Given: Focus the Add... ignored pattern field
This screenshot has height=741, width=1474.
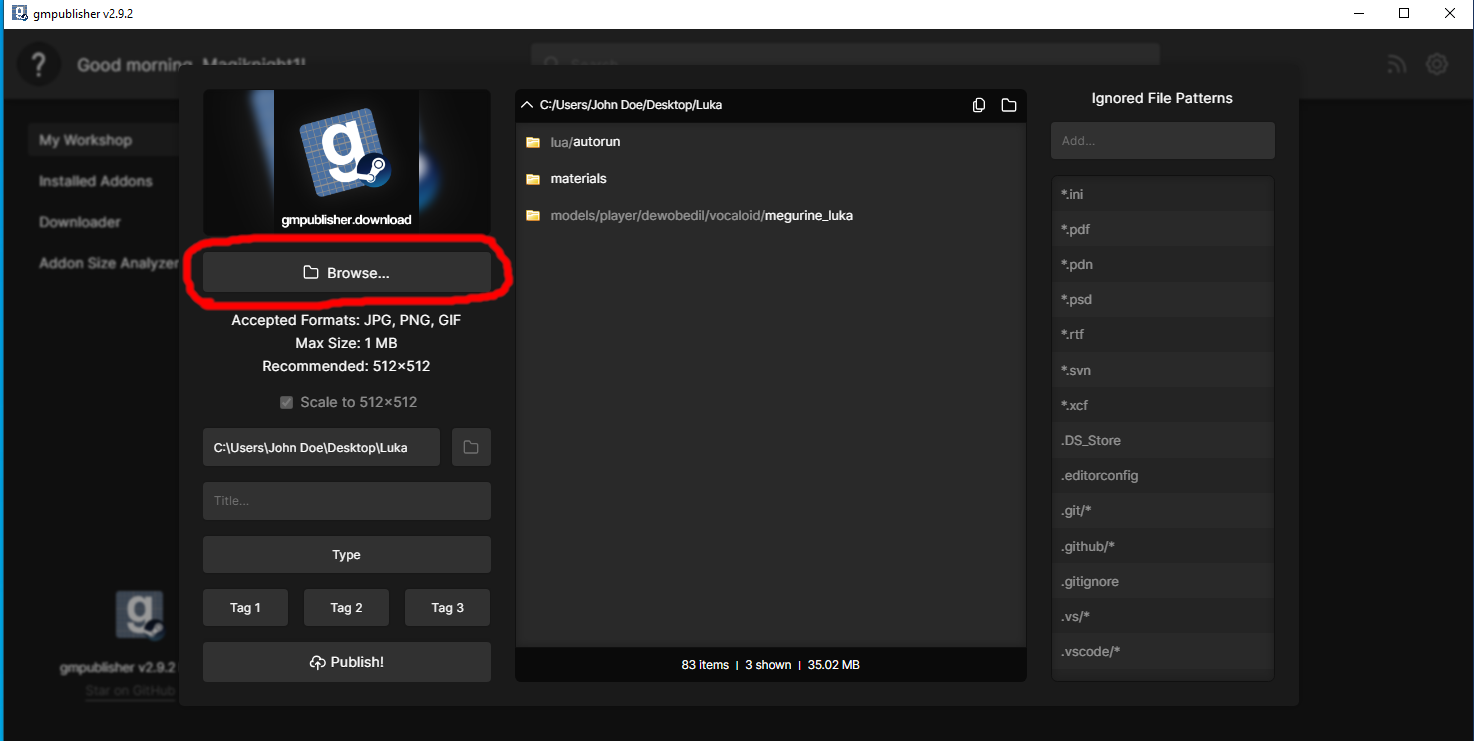Looking at the screenshot, I should pos(1163,141).
